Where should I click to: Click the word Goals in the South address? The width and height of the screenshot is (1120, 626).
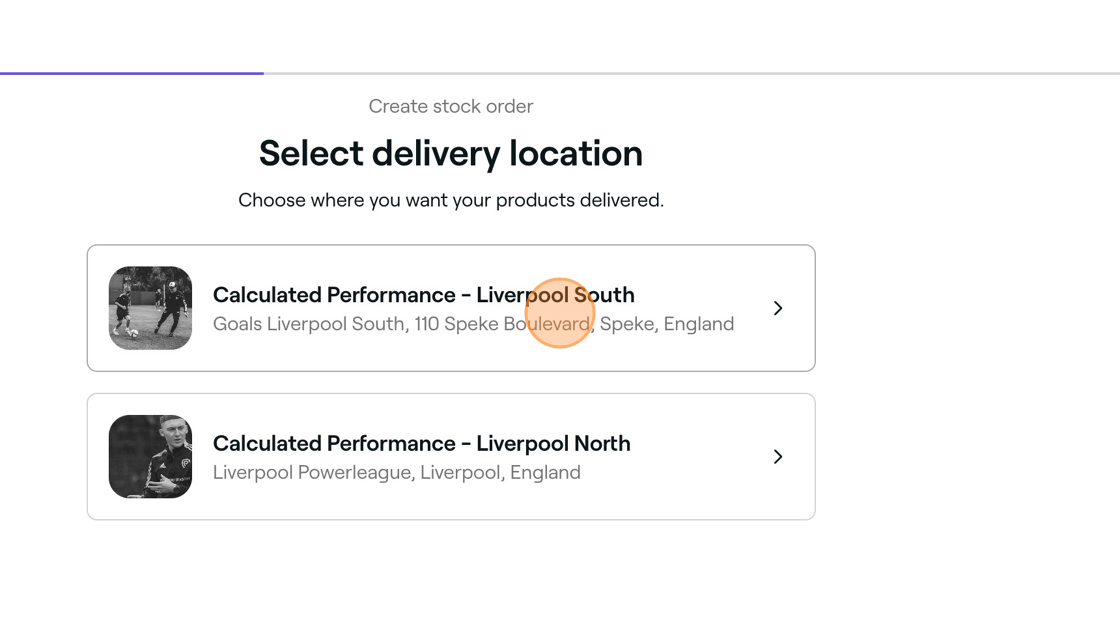(x=237, y=324)
